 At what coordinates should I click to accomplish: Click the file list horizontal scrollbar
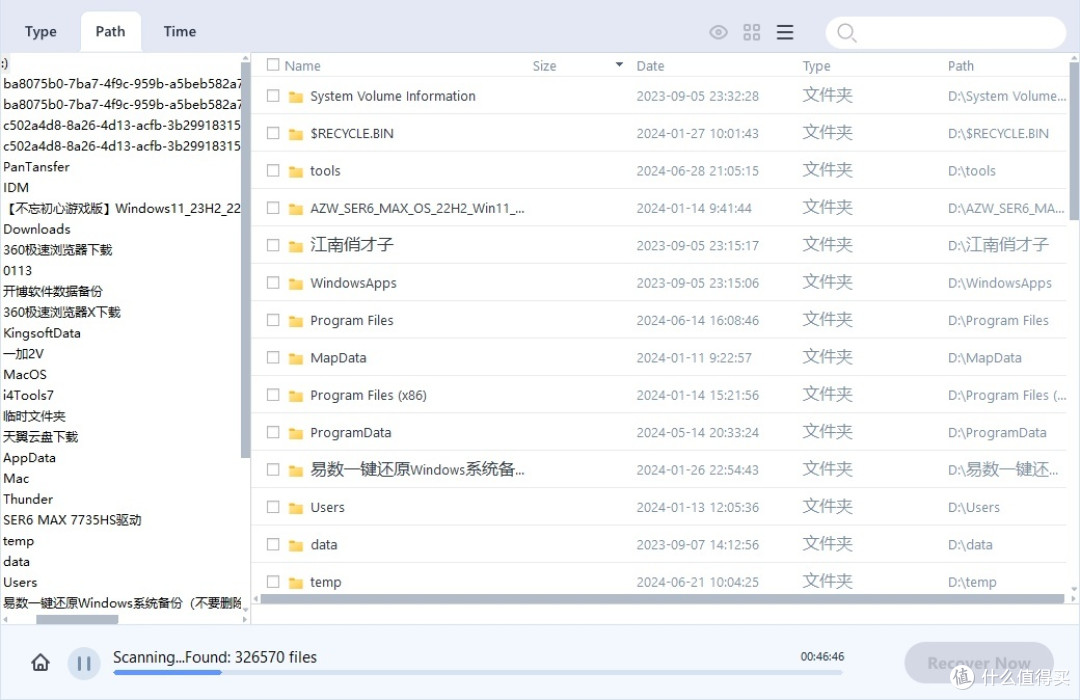coord(662,599)
